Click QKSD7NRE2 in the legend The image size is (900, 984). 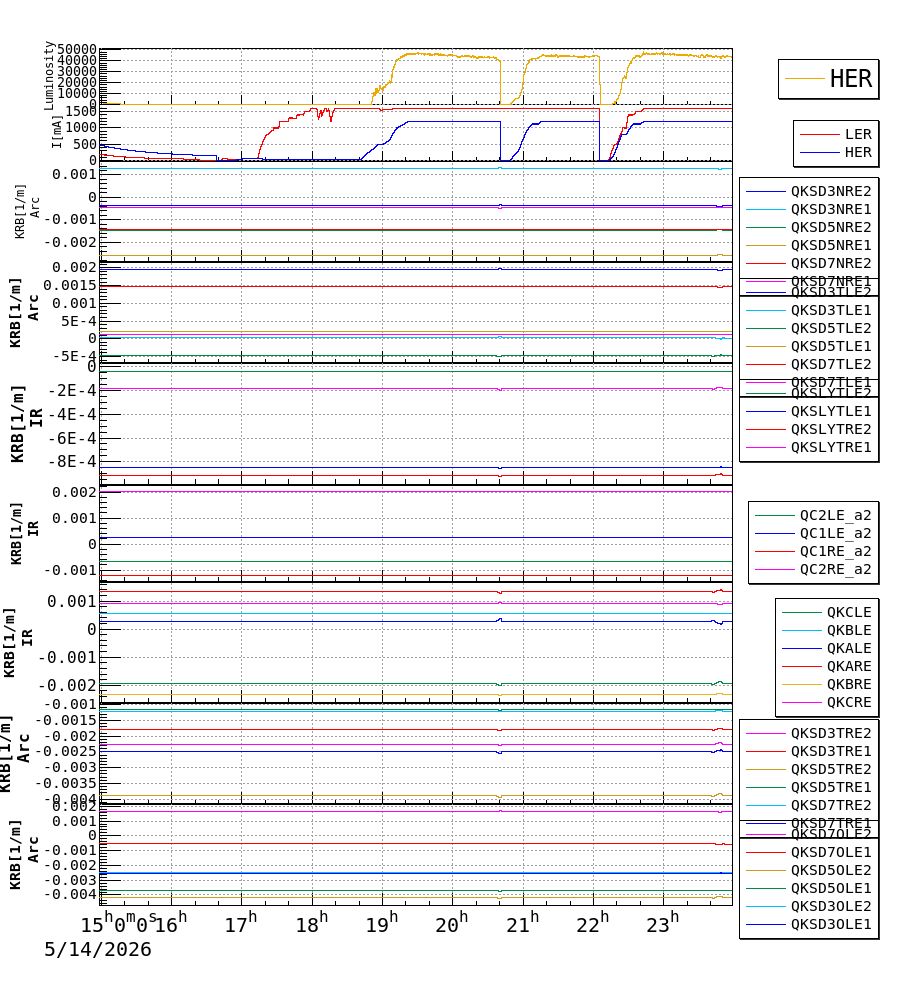coord(831,264)
